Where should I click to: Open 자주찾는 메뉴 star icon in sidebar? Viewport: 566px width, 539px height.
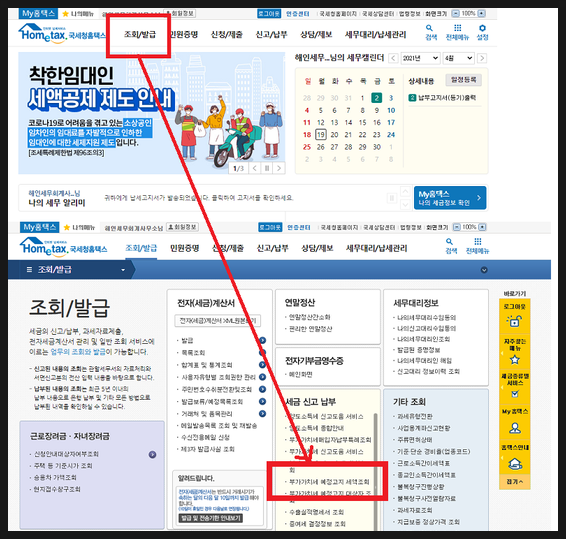click(514, 360)
